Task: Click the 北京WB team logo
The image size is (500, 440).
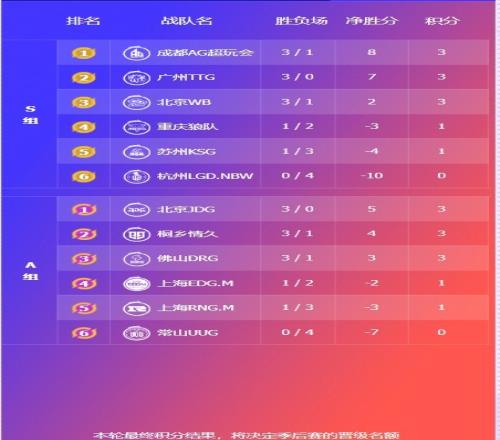Action: pyautogui.click(x=136, y=102)
